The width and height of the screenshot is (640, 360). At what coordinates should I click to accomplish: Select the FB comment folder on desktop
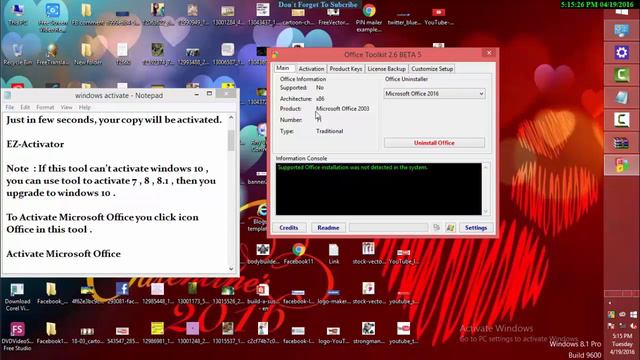[87, 14]
